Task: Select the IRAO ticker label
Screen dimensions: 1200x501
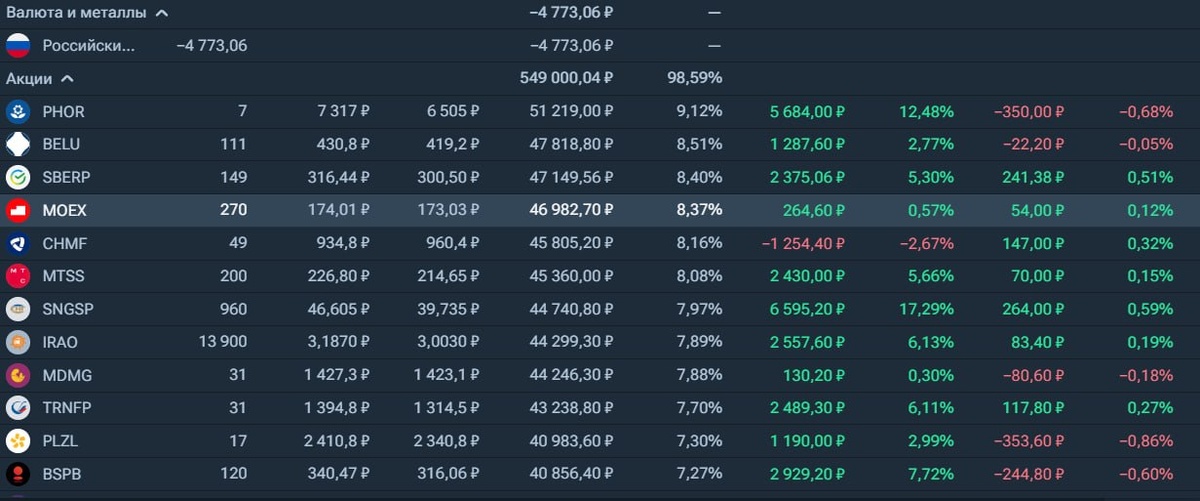Action: click(60, 343)
